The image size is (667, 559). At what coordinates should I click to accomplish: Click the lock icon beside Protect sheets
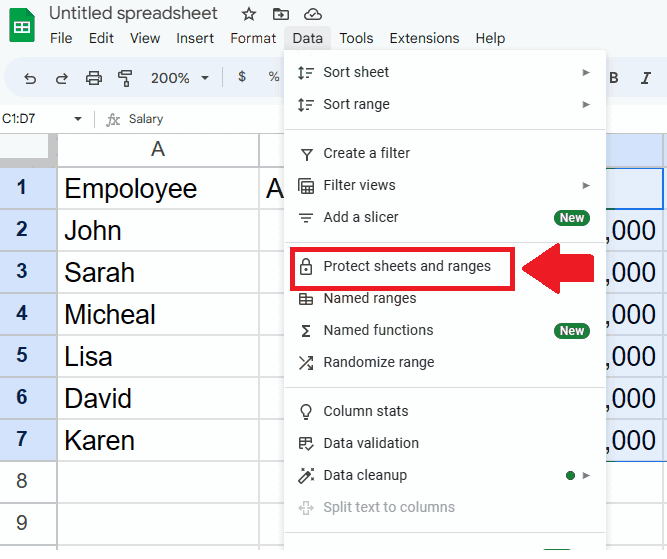(x=306, y=267)
